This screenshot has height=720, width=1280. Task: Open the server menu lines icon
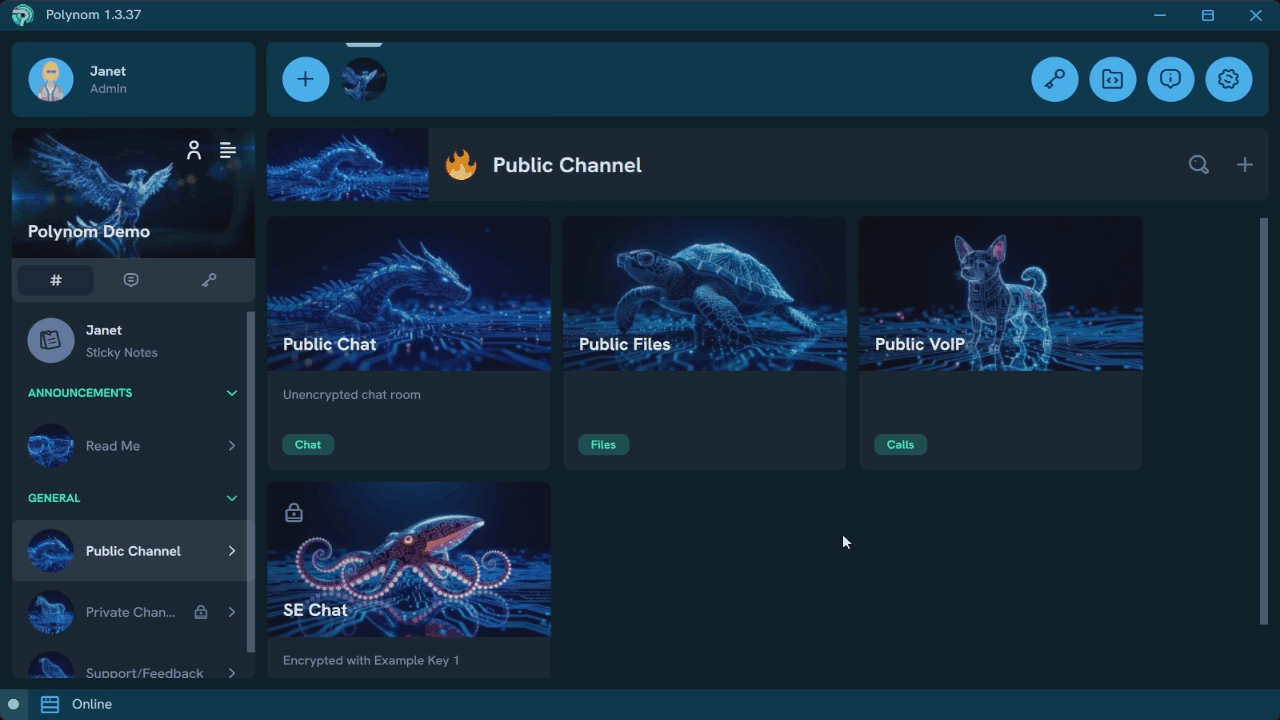click(228, 150)
